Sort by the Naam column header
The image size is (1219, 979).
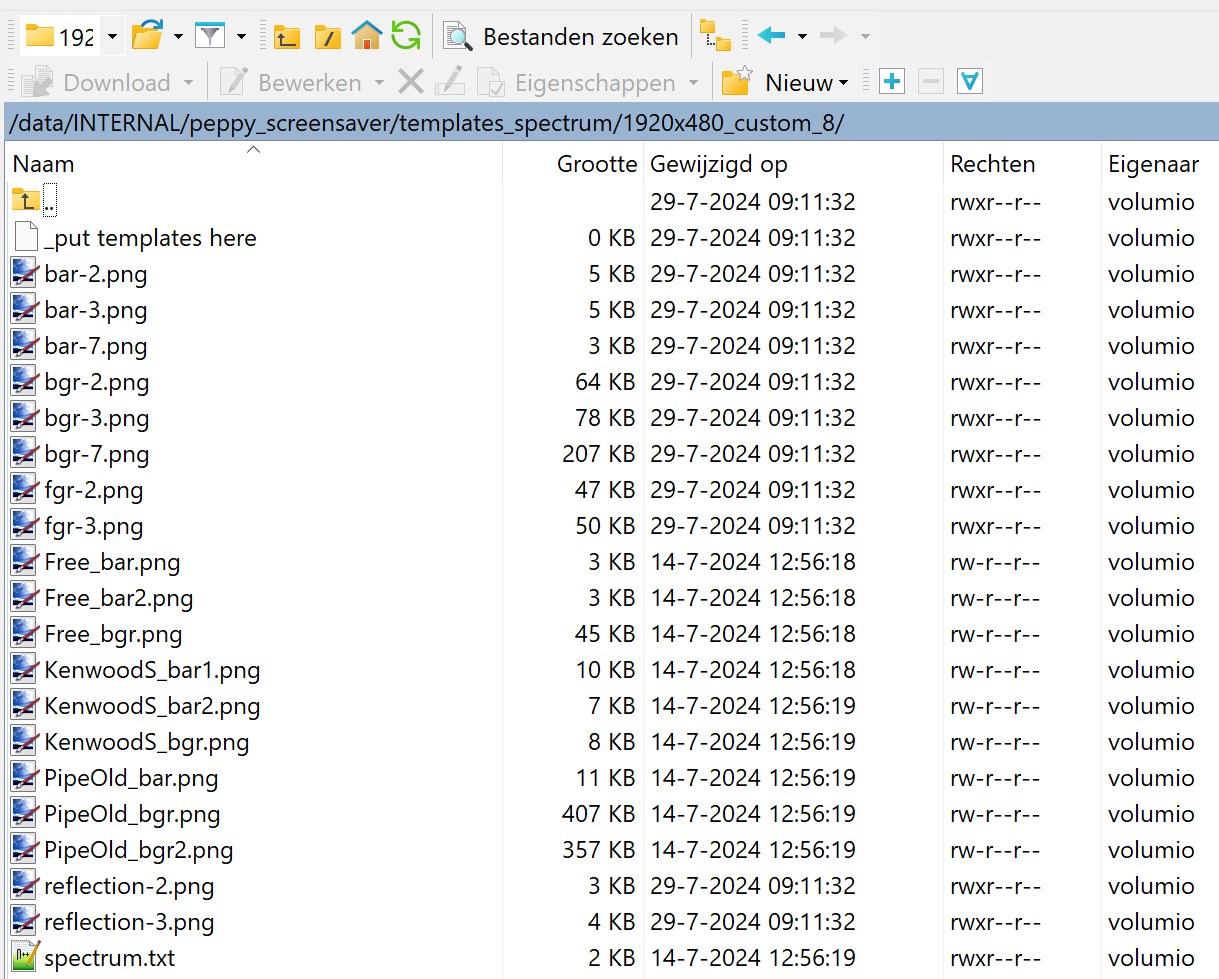point(43,164)
